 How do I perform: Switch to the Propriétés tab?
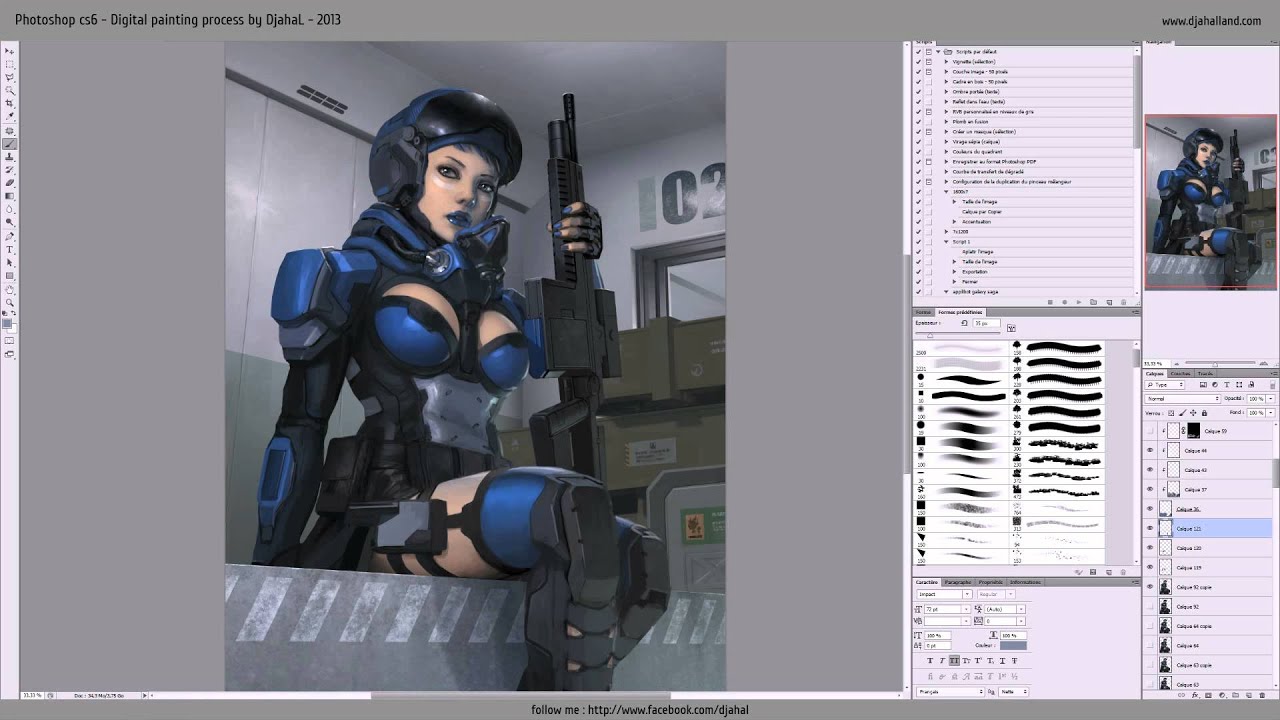pyautogui.click(x=991, y=582)
